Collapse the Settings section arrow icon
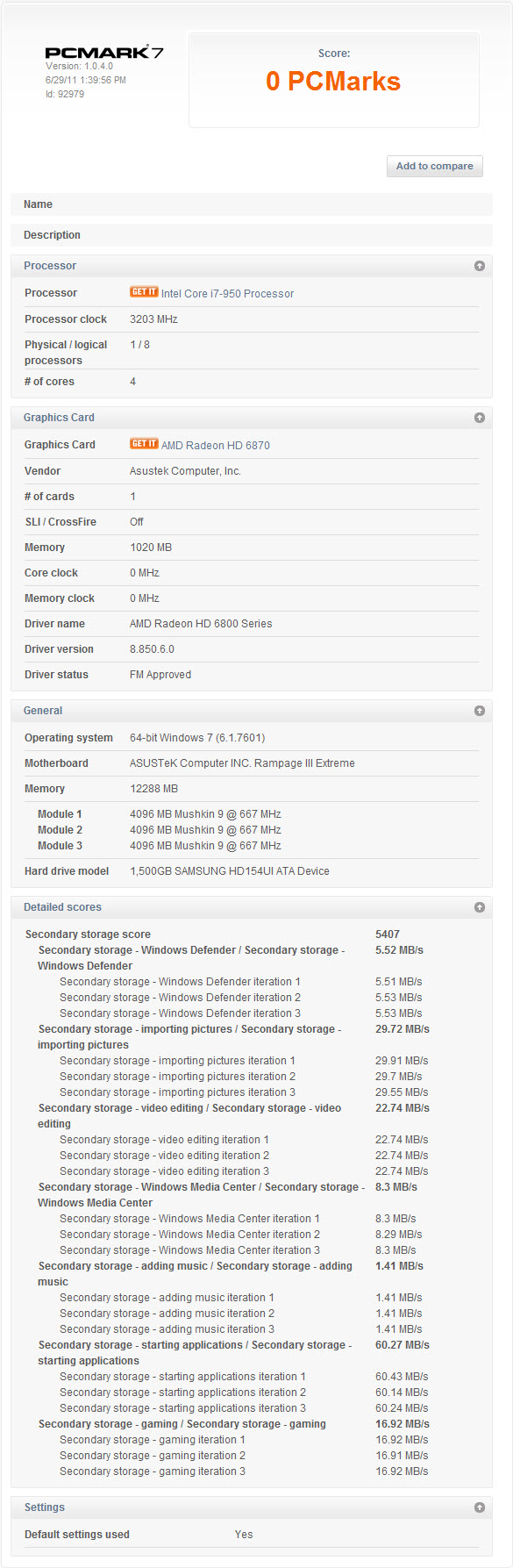 pyautogui.click(x=480, y=1507)
